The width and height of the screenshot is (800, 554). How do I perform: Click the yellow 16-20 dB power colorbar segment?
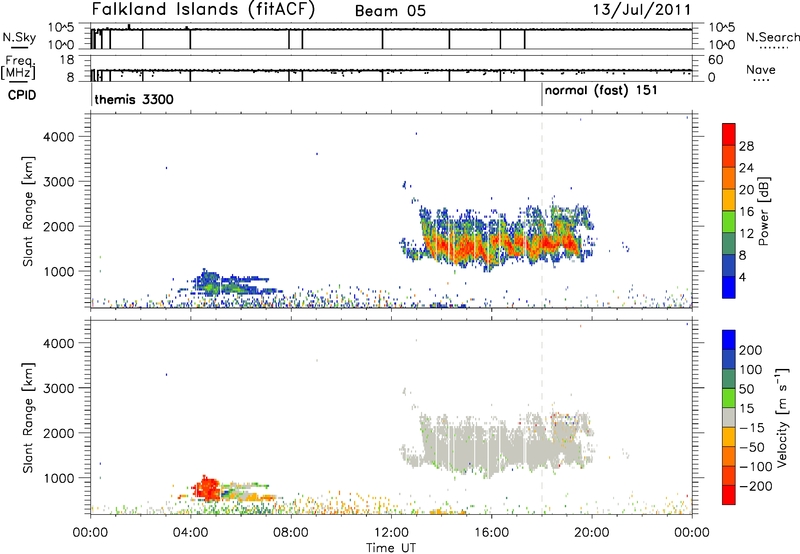pos(729,199)
